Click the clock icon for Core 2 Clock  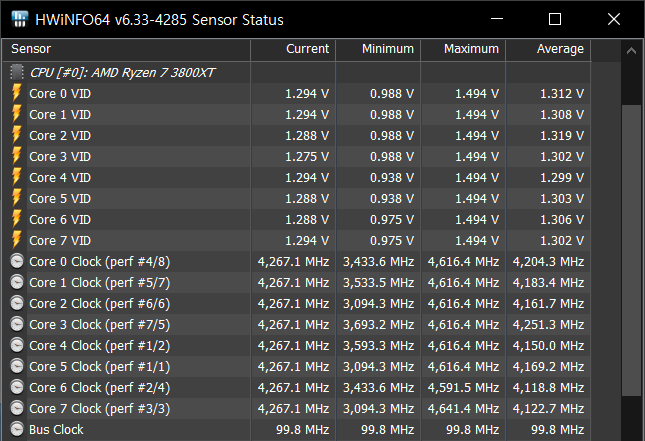coord(17,303)
